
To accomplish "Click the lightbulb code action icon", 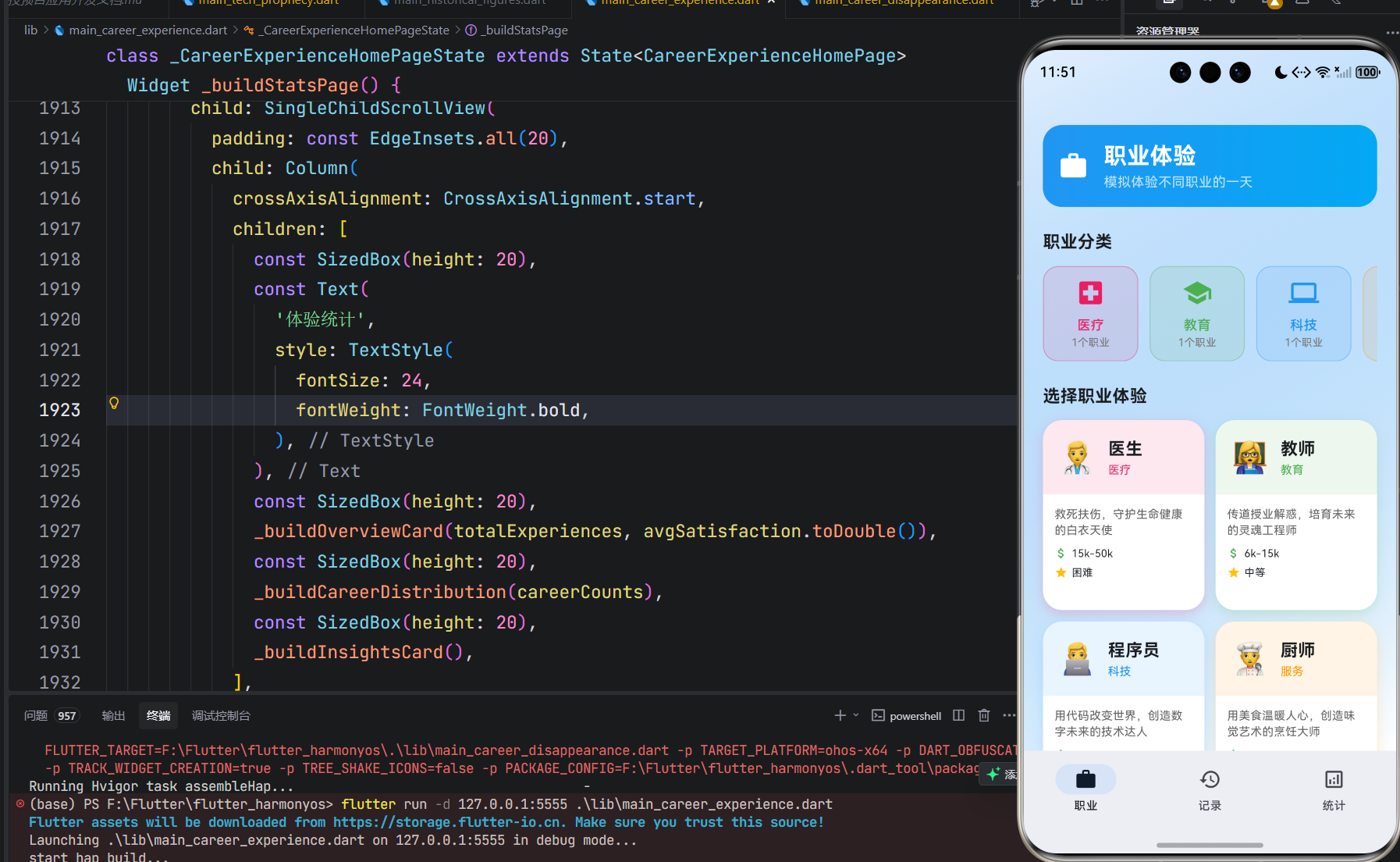I will [114, 404].
